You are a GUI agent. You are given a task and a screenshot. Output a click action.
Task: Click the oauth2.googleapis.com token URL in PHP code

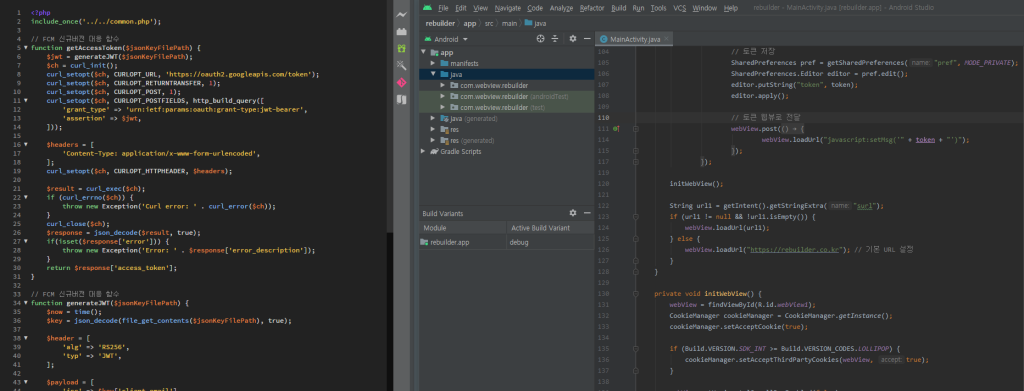point(240,74)
